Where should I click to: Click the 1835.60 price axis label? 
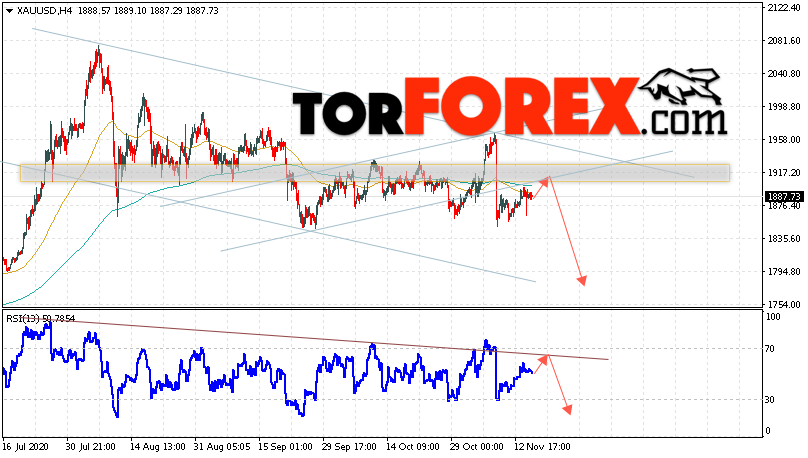pos(783,239)
